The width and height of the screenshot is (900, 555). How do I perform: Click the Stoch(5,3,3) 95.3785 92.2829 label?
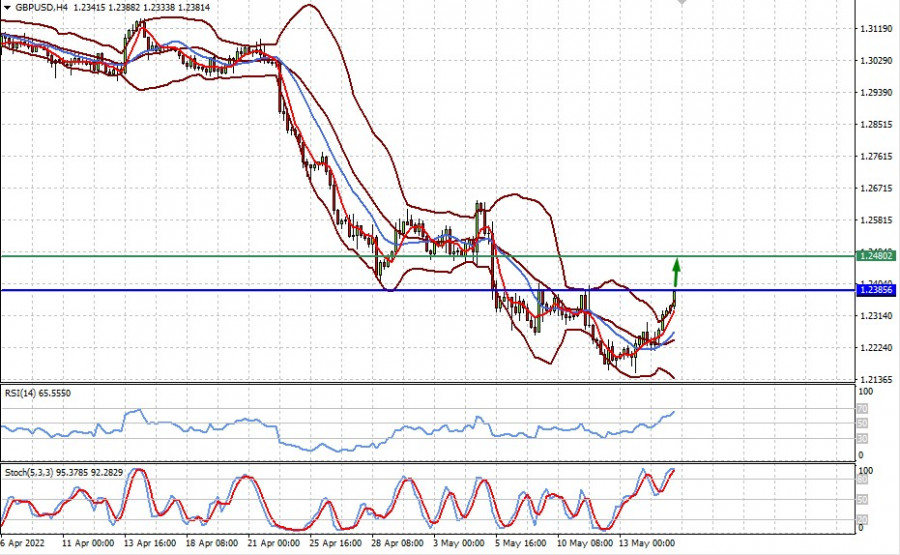click(x=64, y=472)
